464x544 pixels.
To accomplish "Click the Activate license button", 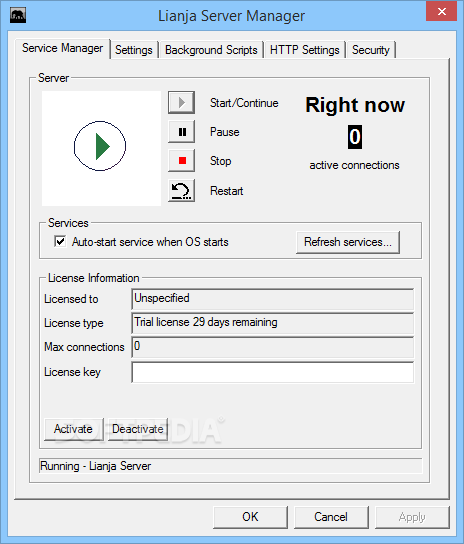I will tap(74, 429).
